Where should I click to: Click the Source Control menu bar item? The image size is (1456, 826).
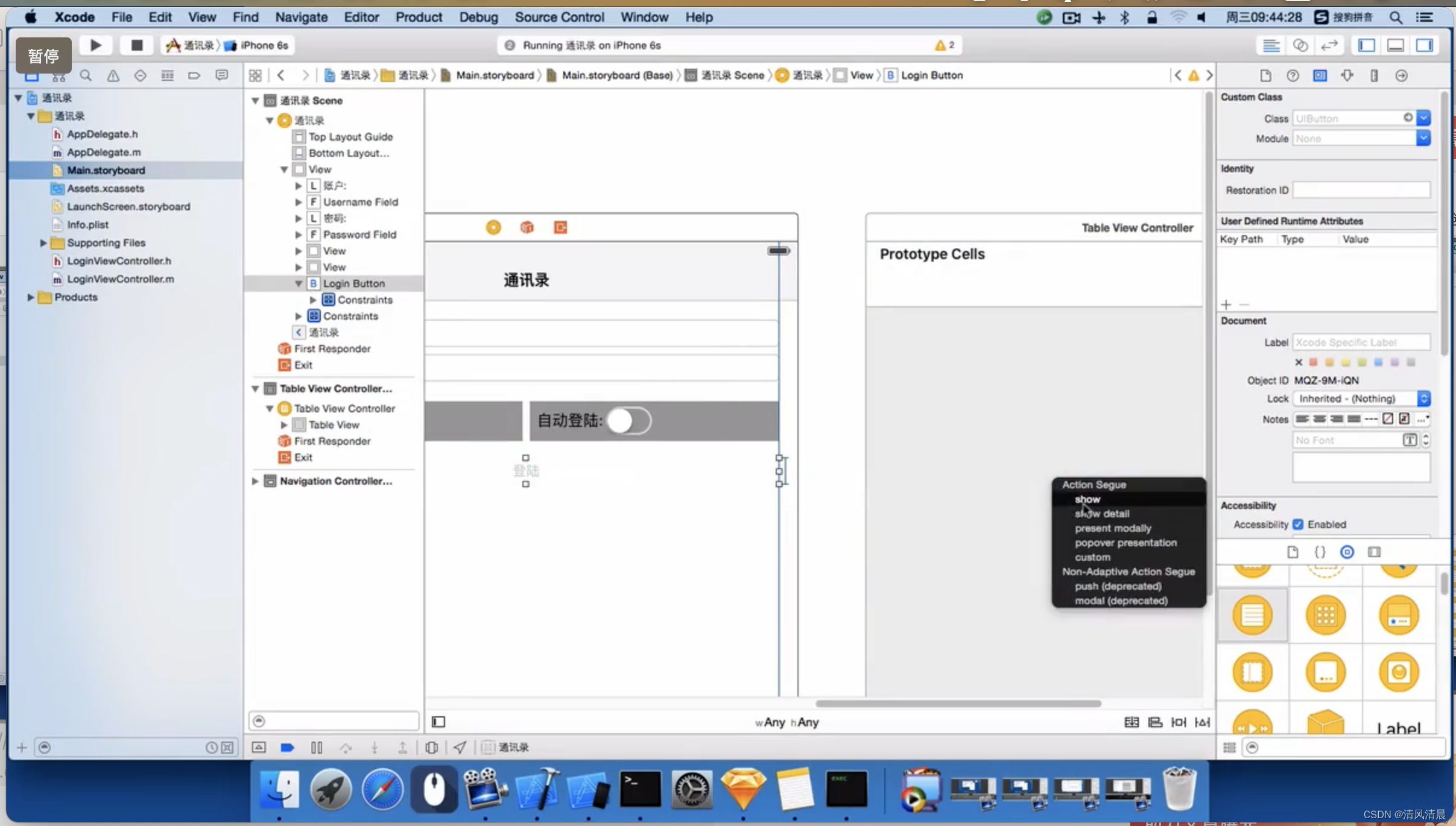pyautogui.click(x=560, y=17)
